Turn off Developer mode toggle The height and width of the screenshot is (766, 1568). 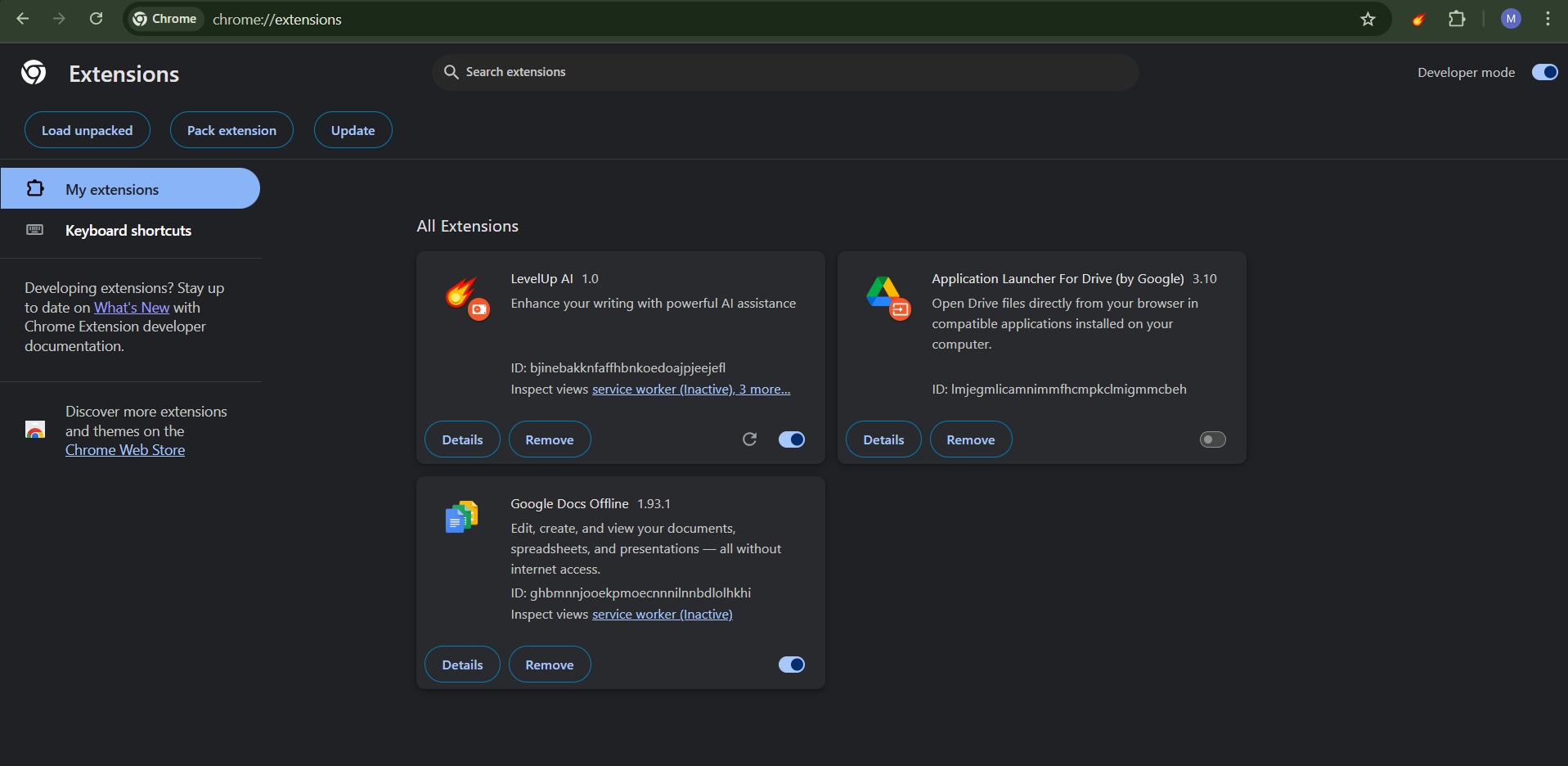coord(1545,72)
